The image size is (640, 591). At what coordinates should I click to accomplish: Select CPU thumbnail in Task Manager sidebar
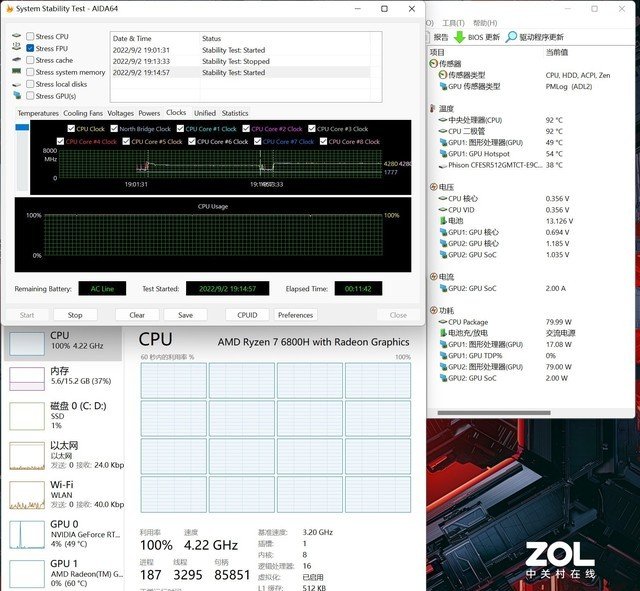point(27,343)
